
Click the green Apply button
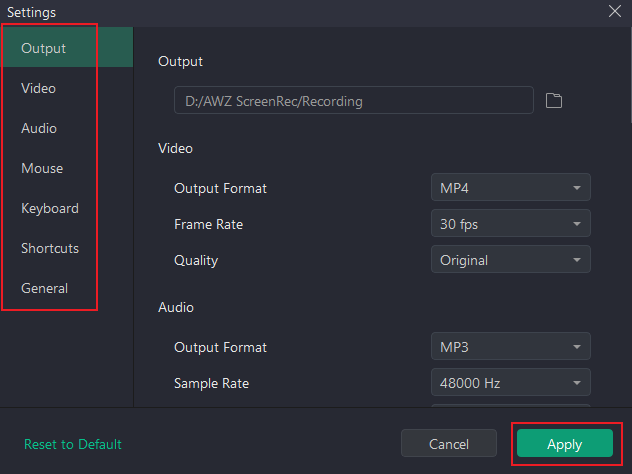click(564, 444)
